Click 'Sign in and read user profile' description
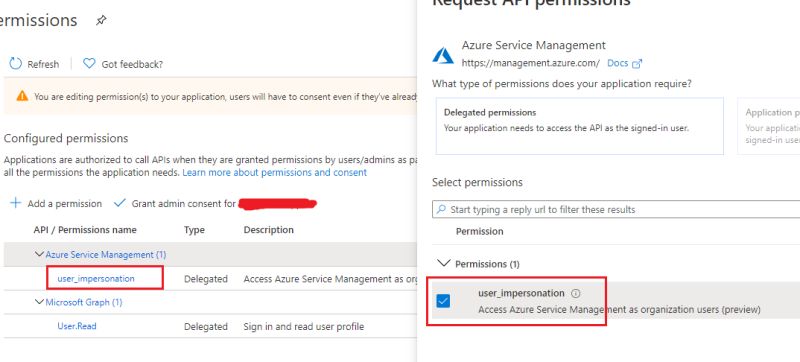 304,326
